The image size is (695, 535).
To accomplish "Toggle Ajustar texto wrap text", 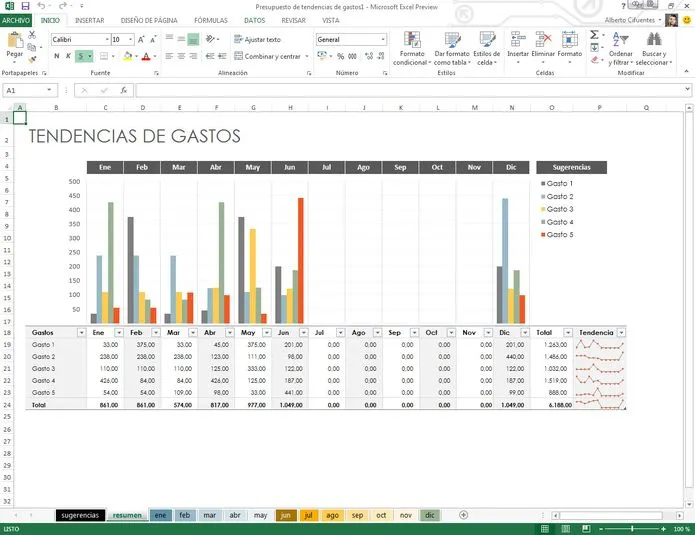I will click(x=258, y=39).
